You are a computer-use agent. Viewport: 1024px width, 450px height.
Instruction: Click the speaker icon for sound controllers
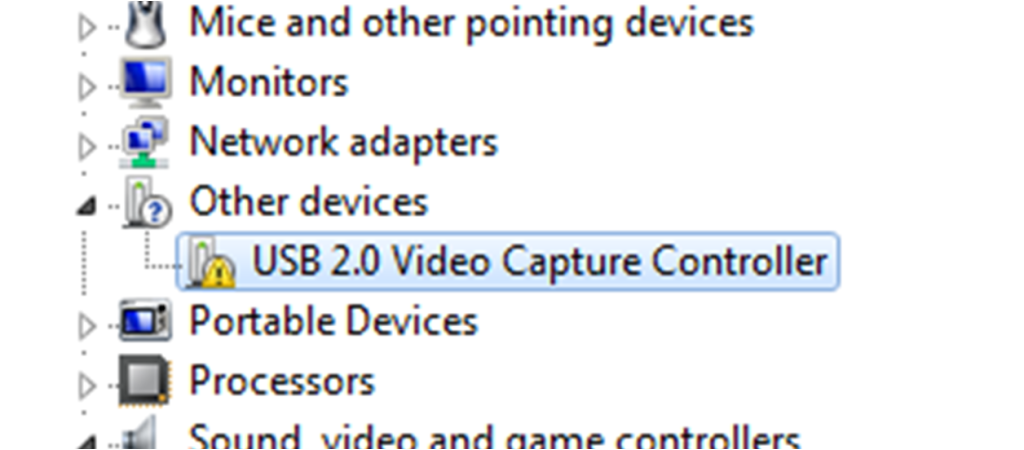point(138,433)
